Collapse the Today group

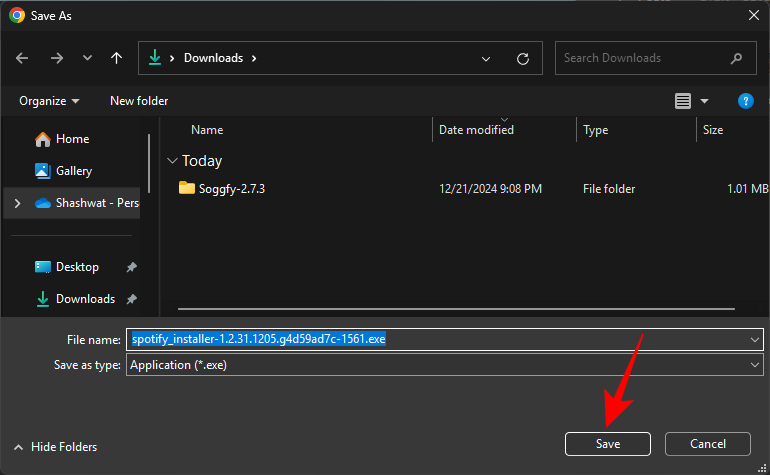coord(173,161)
